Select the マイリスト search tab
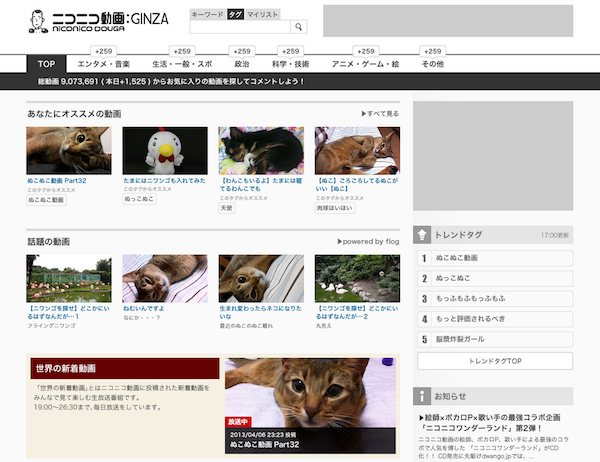 (x=262, y=15)
